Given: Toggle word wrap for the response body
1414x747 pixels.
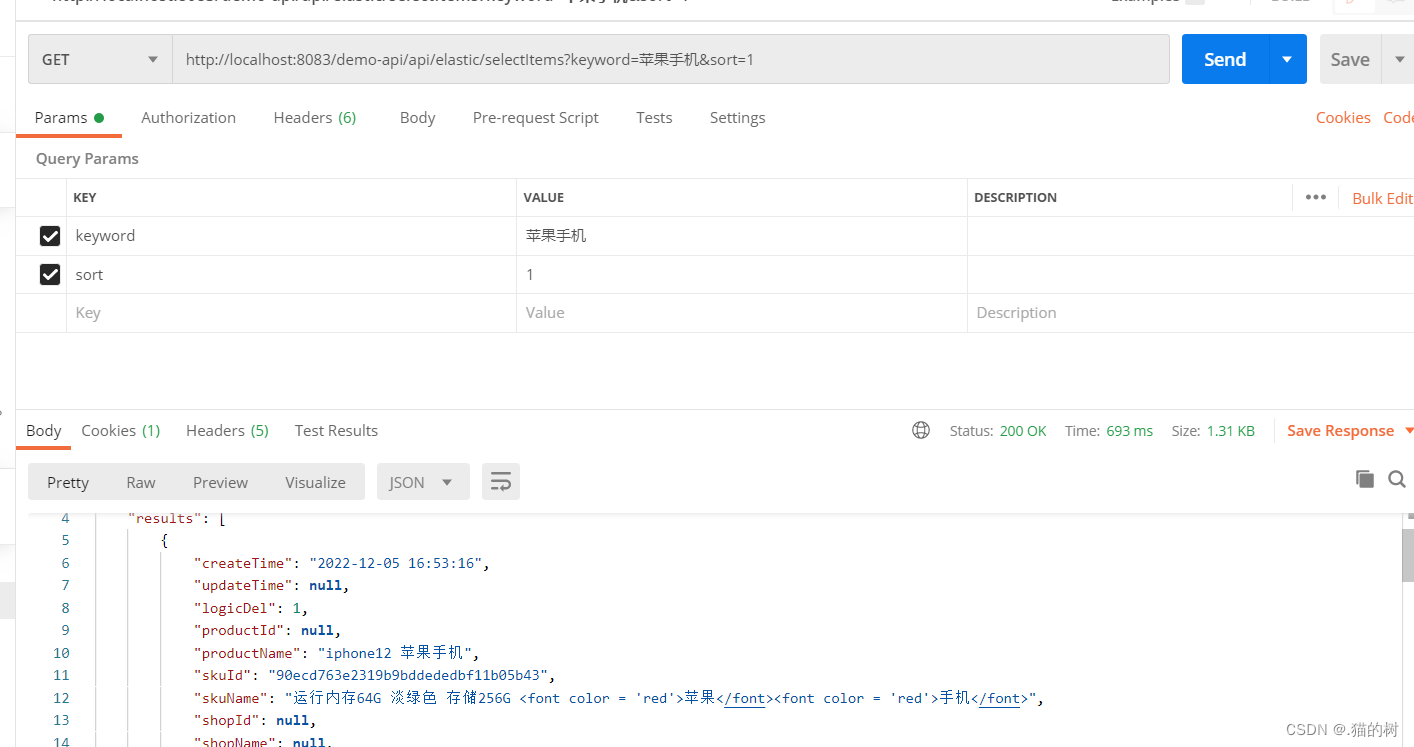Looking at the screenshot, I should click(501, 482).
